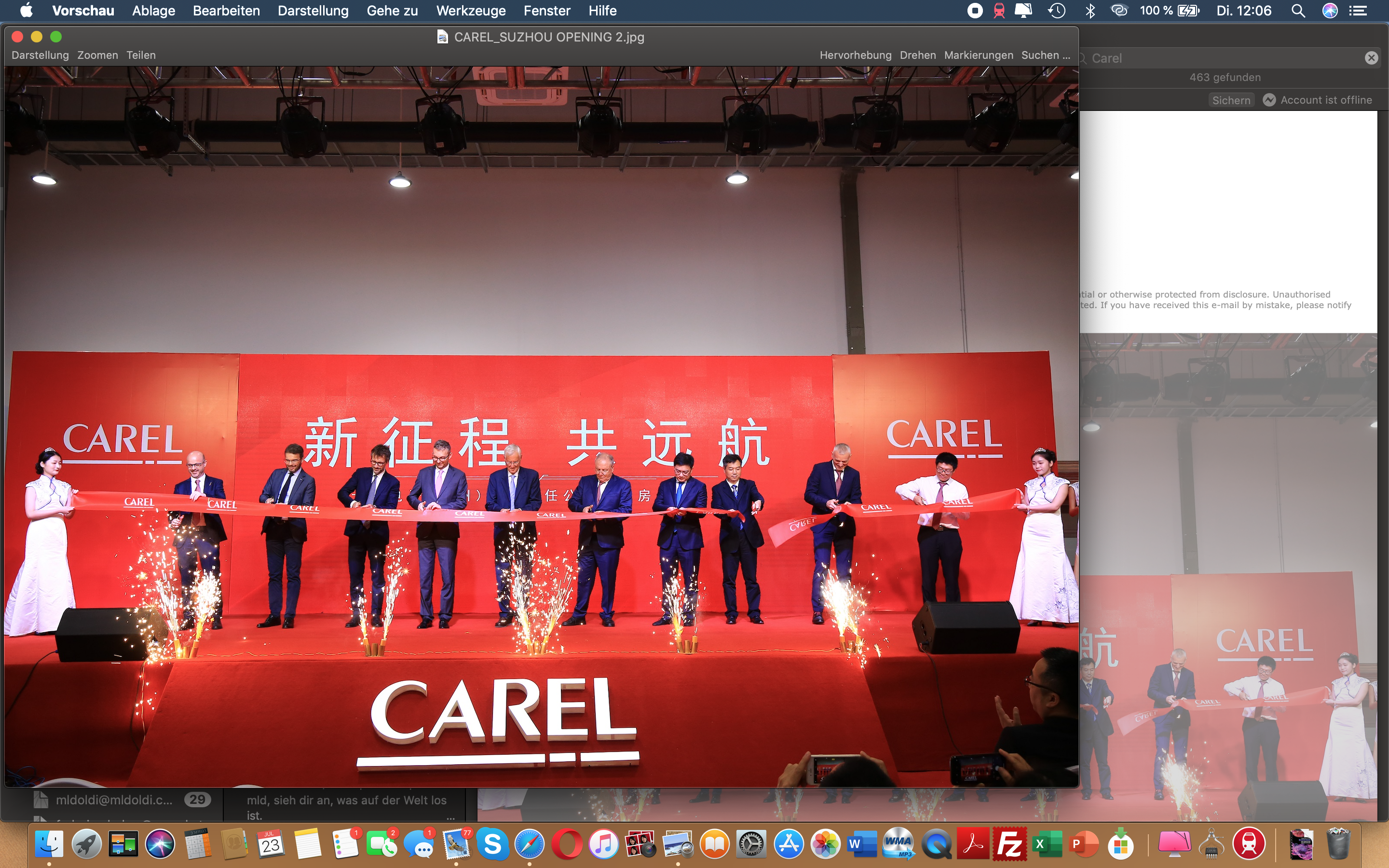Open Spotlight search in menu bar
Image resolution: width=1389 pixels, height=868 pixels.
click(x=1298, y=10)
